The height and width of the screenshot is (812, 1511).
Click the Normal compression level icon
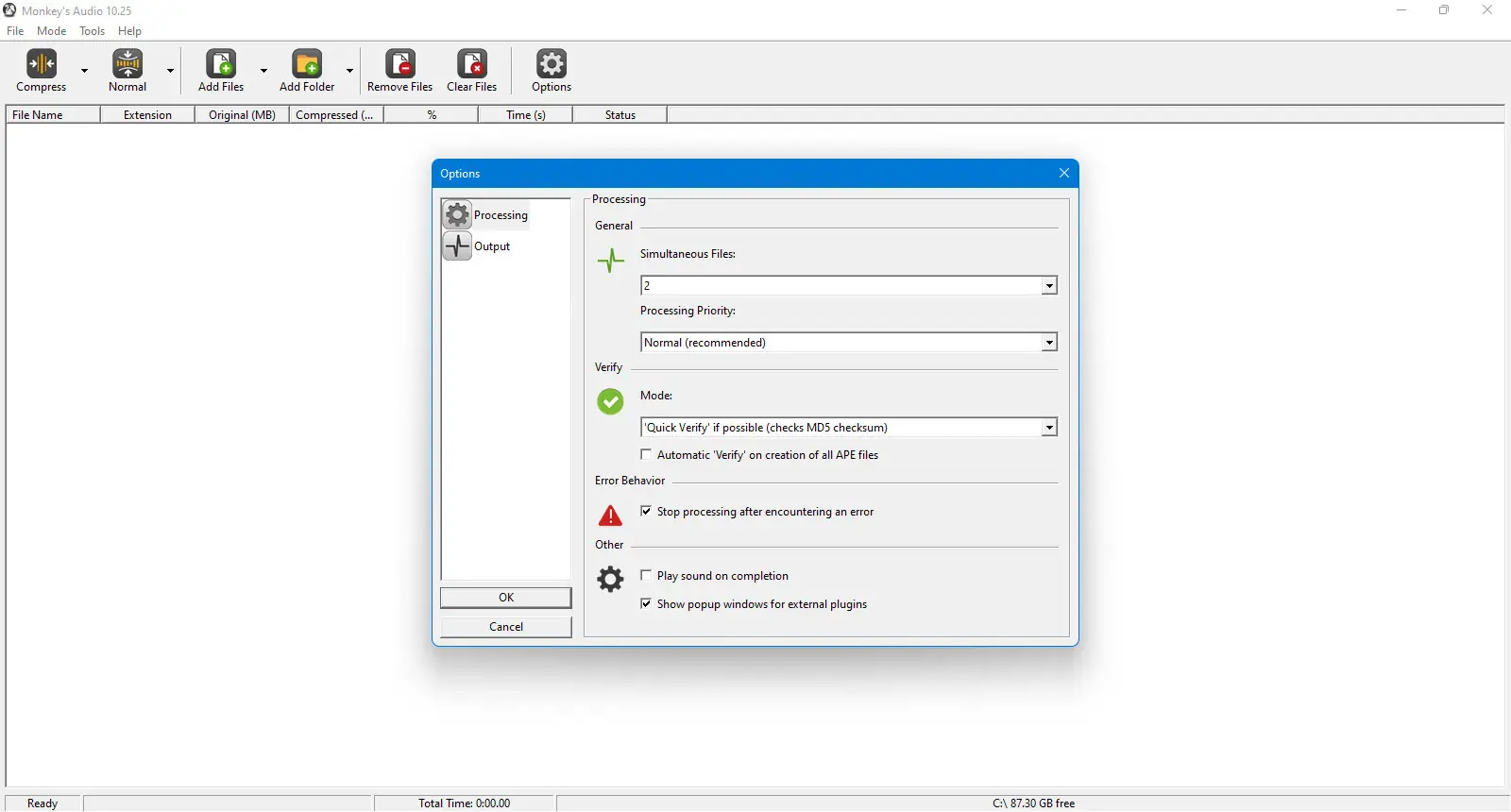(127, 63)
